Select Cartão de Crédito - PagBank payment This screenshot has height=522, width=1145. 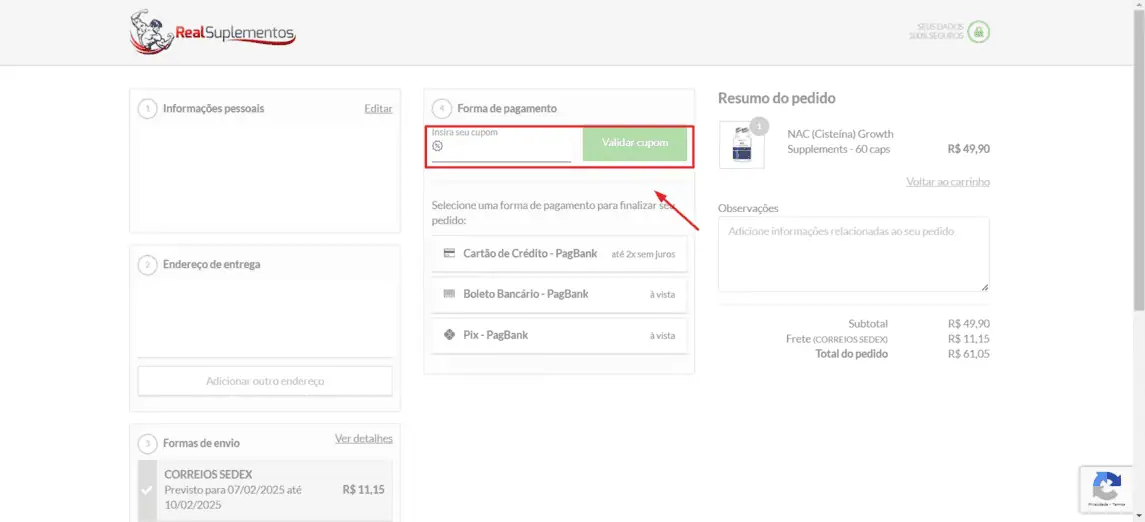[x=559, y=254]
